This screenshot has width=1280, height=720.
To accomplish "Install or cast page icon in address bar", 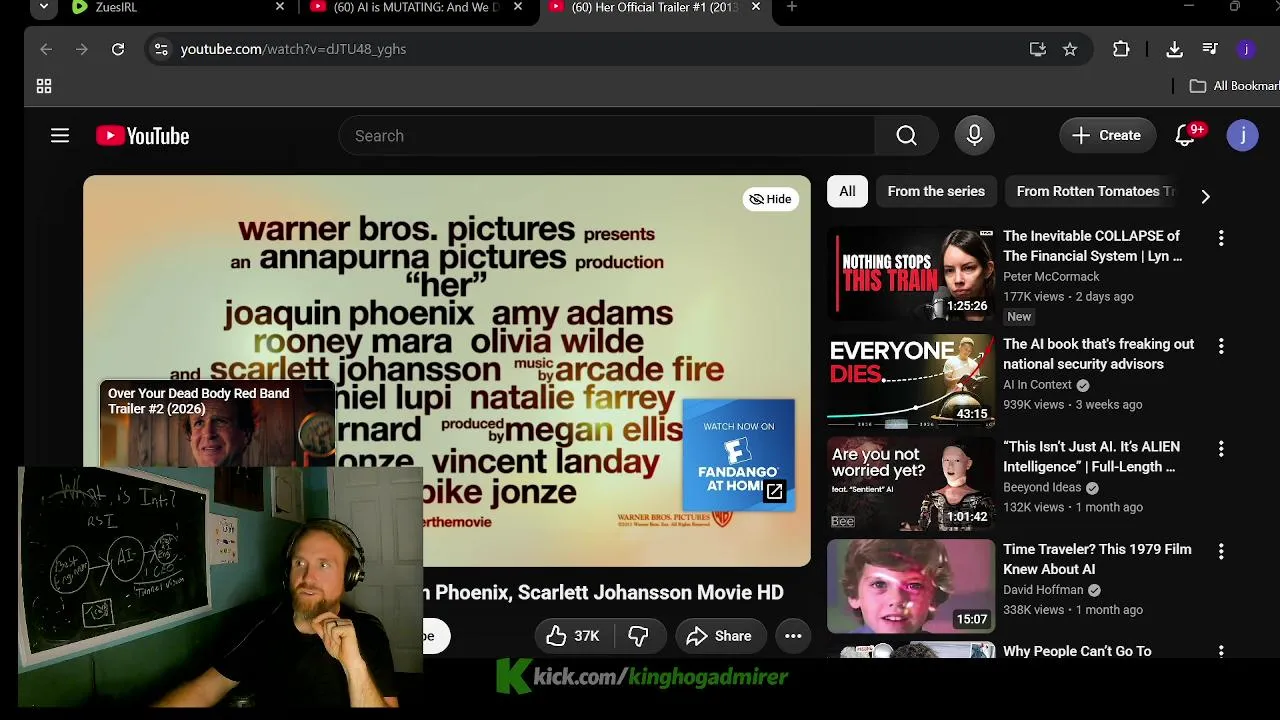I will pos(1038,49).
